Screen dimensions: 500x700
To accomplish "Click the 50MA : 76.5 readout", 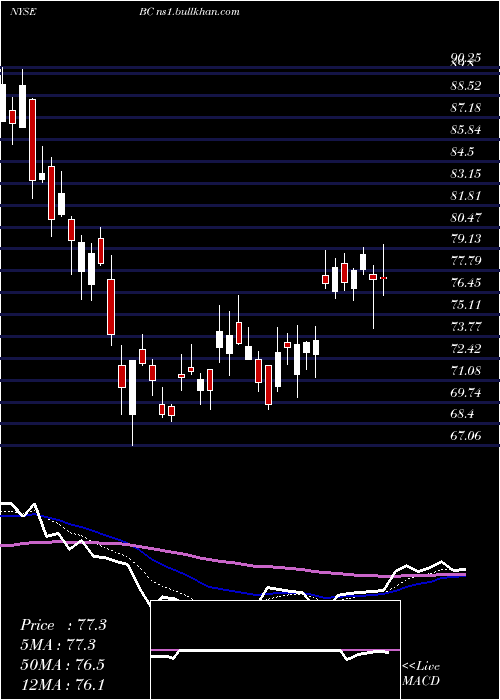I will click(62, 664).
